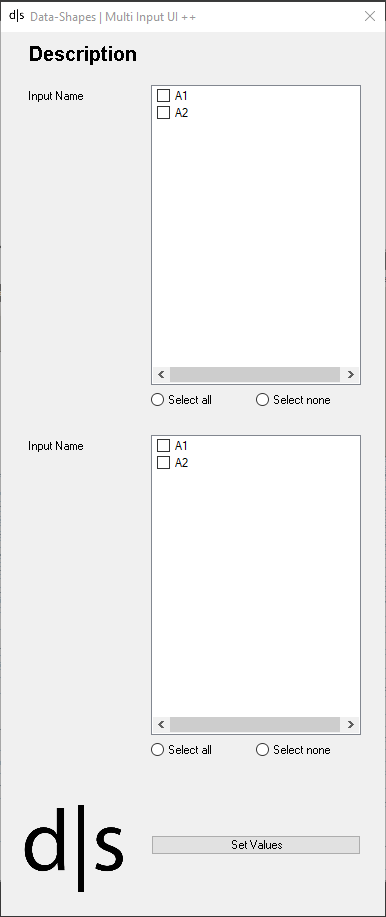Viewport: 386px width, 917px height.
Task: Choose Select none under the second list
Action: (263, 749)
